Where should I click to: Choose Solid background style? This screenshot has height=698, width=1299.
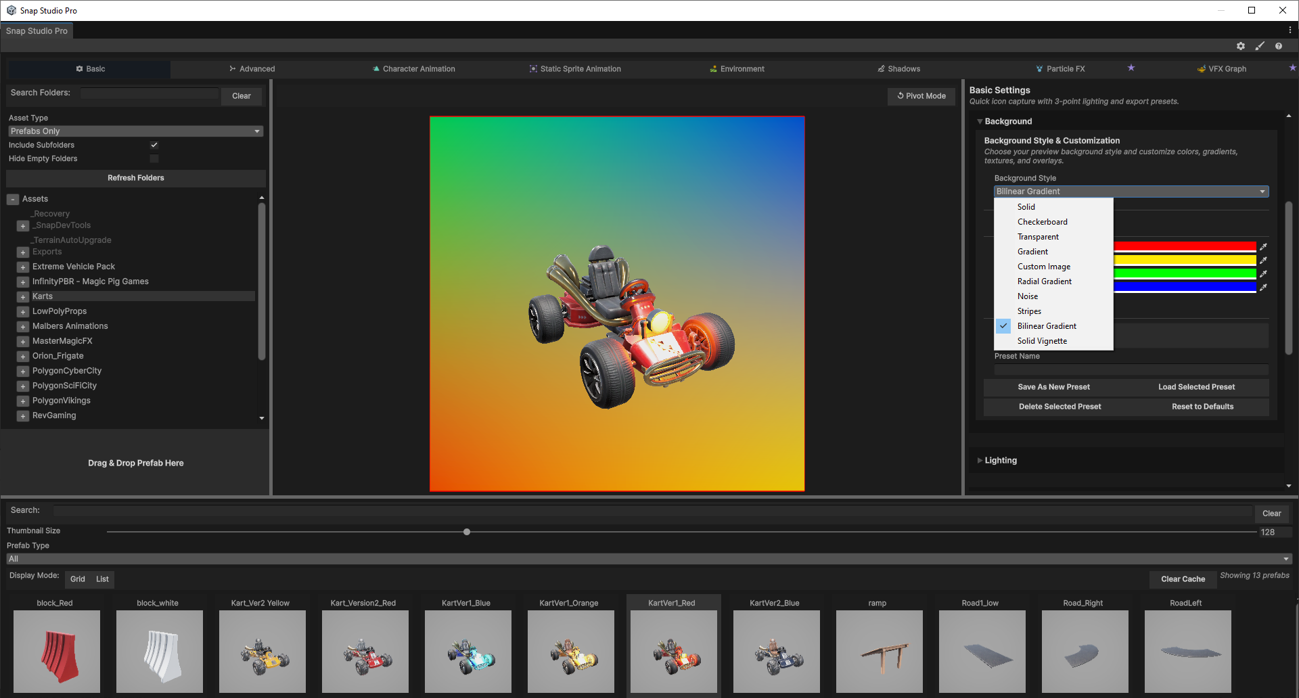tap(1053, 207)
